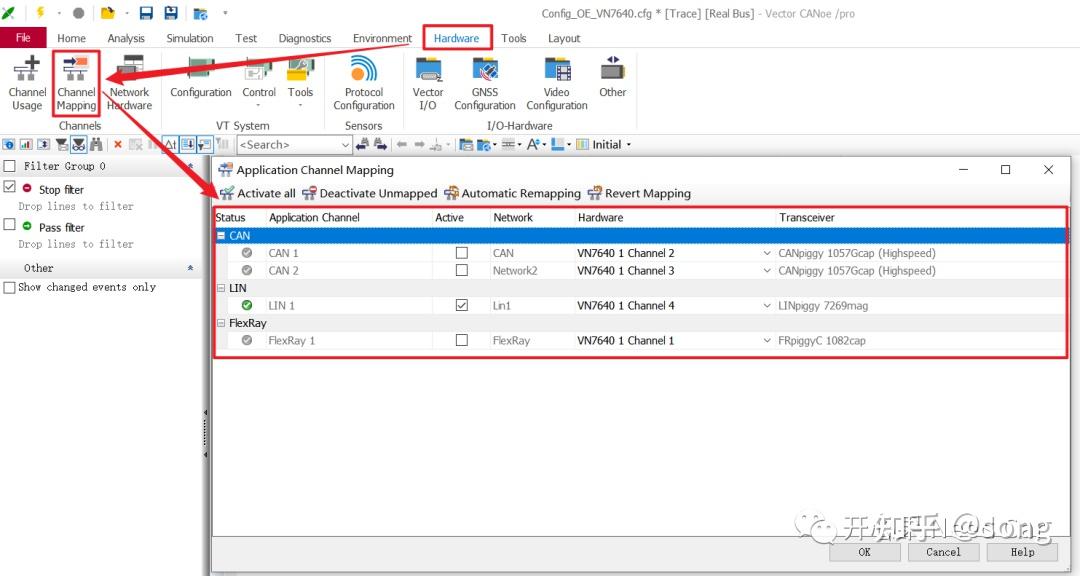Save the configuration using the floppy disk icon
This screenshot has width=1080, height=576.
146,12
